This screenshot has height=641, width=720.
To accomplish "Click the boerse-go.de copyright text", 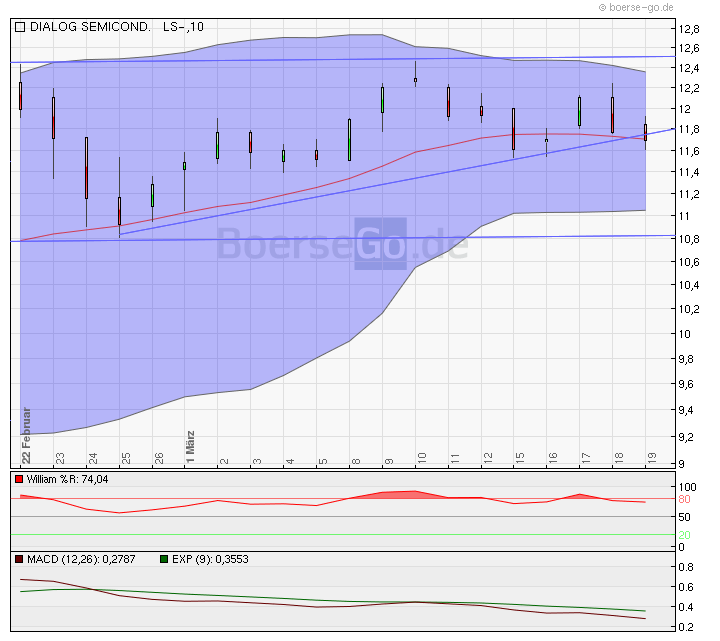I will (636, 7).
